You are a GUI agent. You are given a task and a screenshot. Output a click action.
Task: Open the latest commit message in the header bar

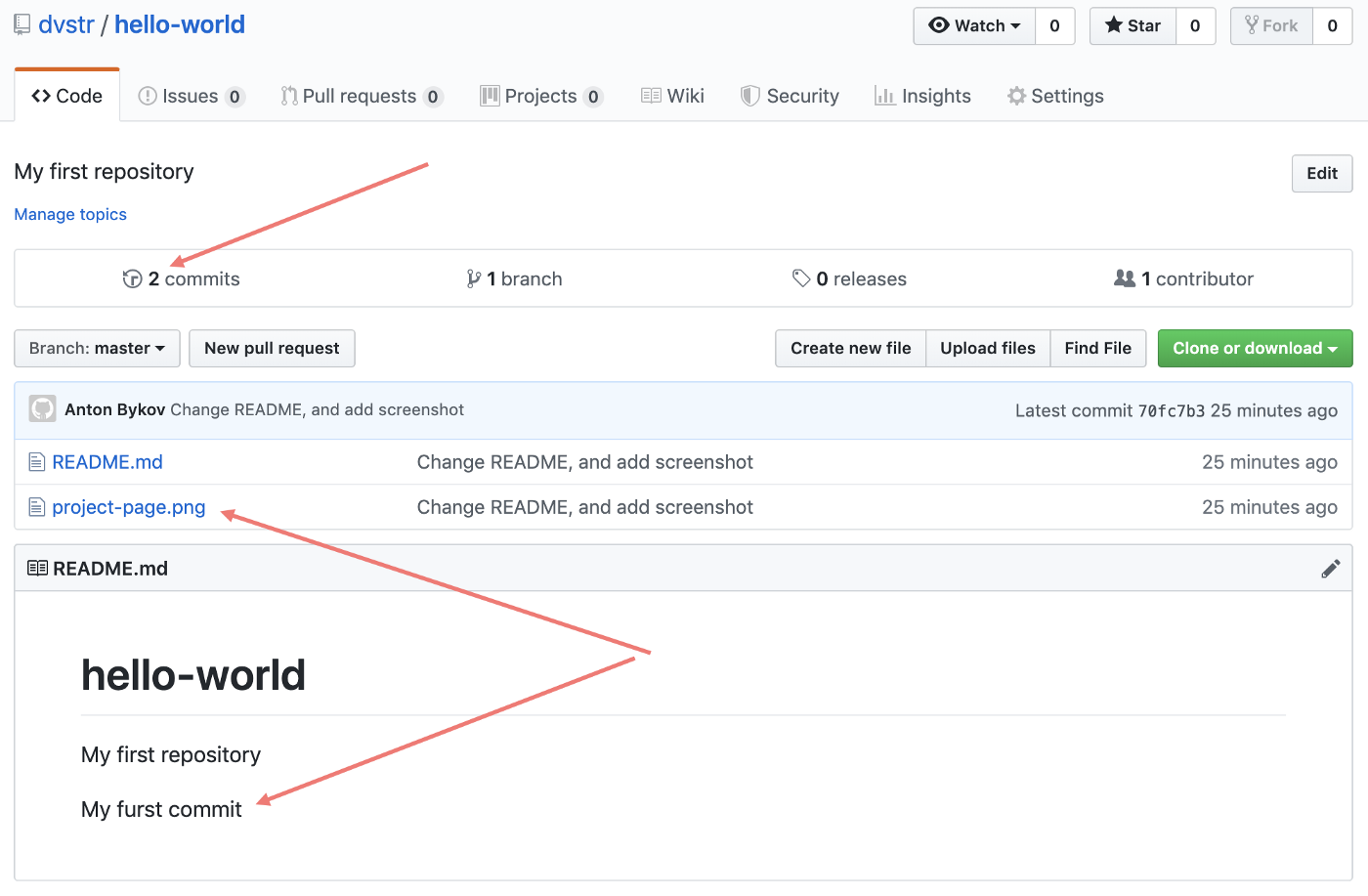[318, 409]
